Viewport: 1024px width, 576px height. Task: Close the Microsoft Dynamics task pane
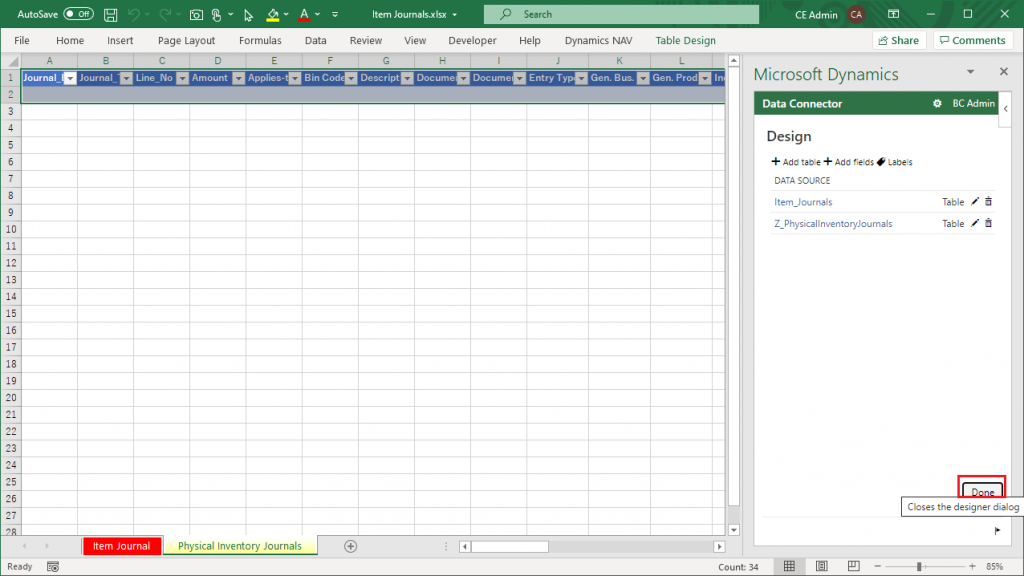[1004, 71]
